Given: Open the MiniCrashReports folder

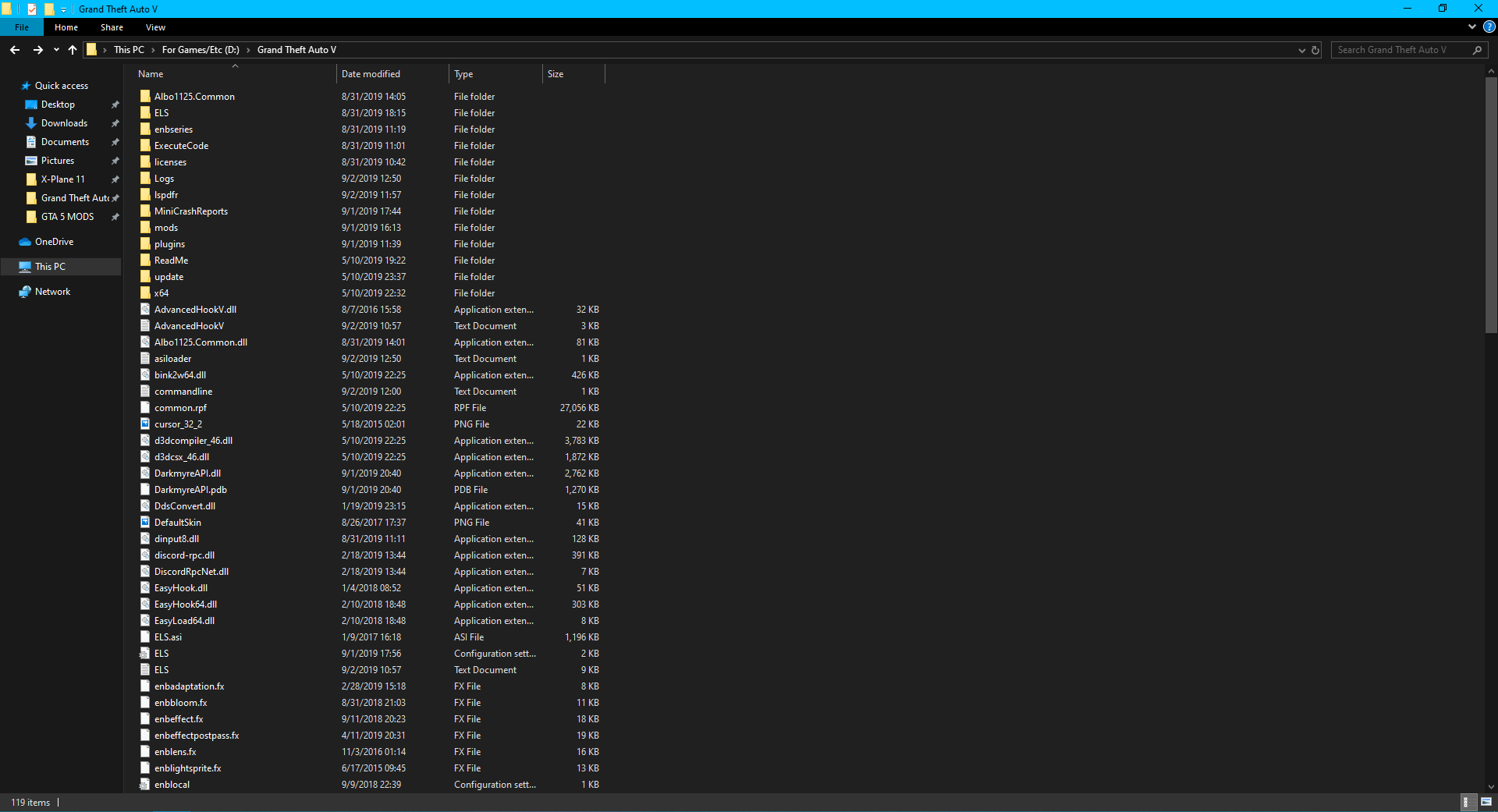Looking at the screenshot, I should 191,211.
